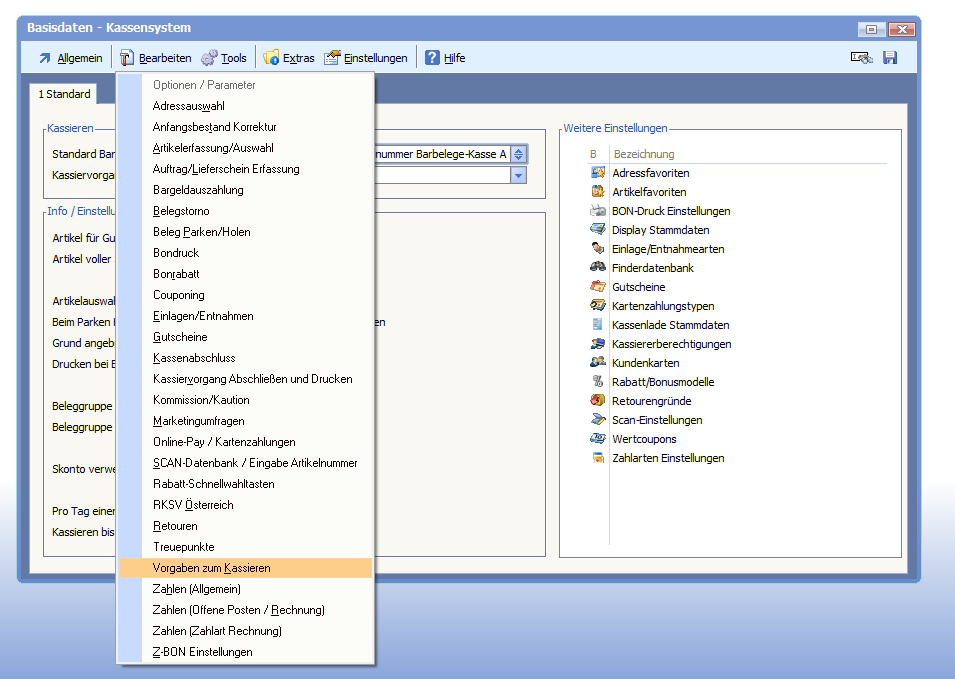
Task: Select Z-BON Einstellungen menu entry
Action: (x=202, y=652)
